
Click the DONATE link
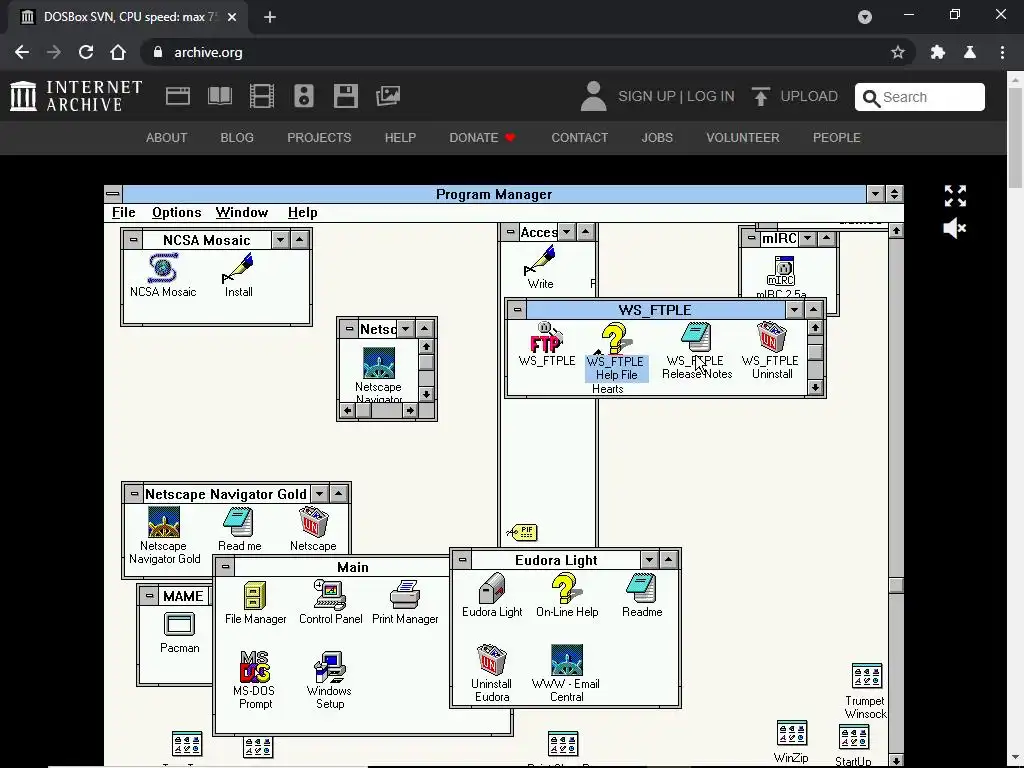pyautogui.click(x=482, y=138)
